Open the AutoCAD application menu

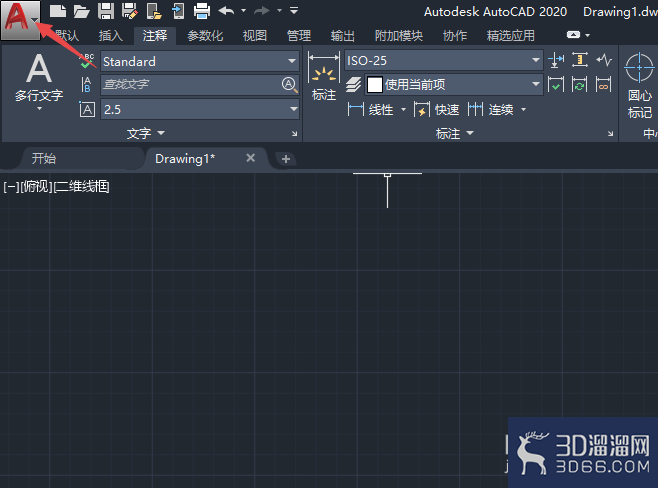tap(20, 20)
